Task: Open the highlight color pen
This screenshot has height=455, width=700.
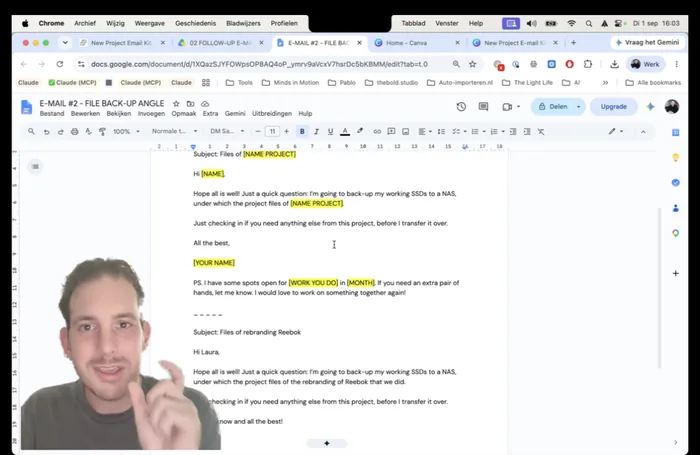Action: tap(360, 131)
